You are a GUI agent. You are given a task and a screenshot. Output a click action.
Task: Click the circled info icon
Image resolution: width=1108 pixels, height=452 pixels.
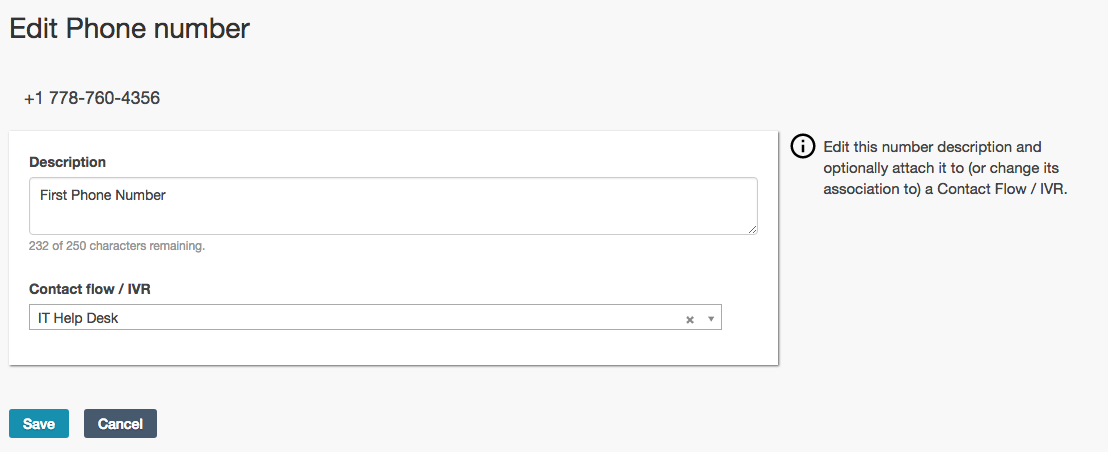(802, 147)
